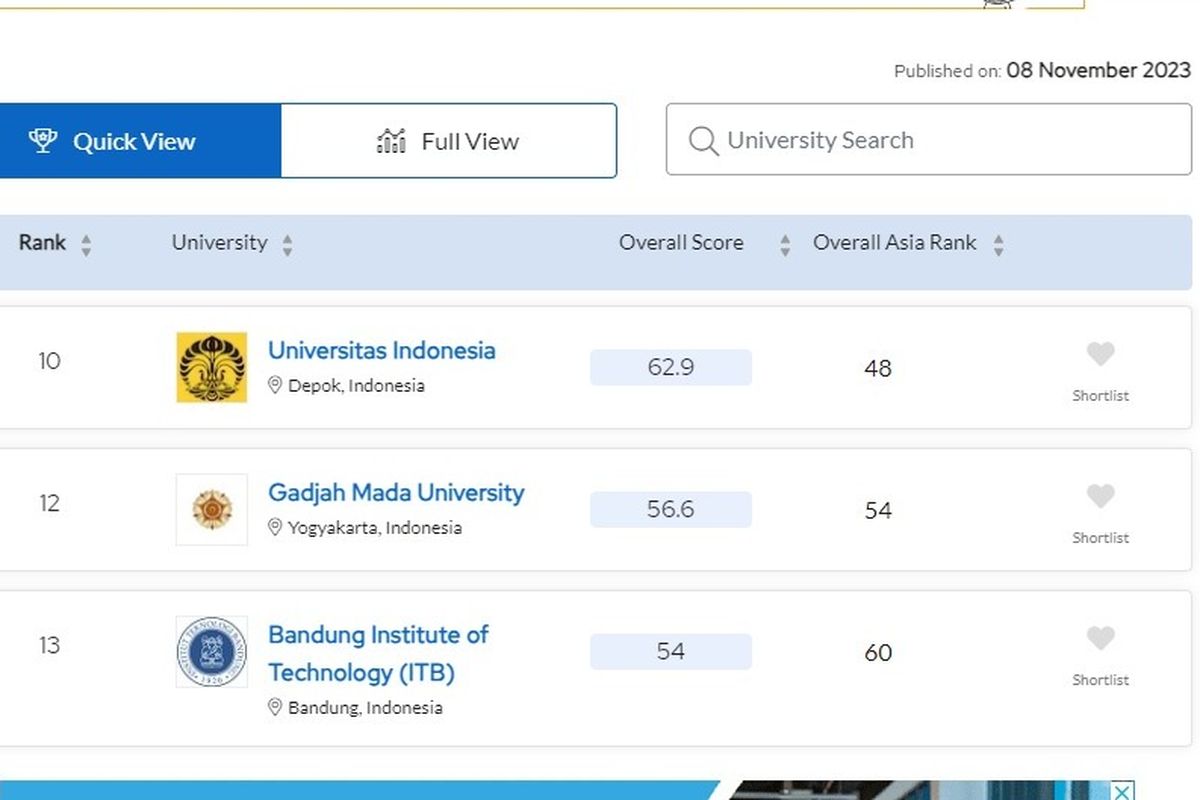Click the trophy icon on Quick View
1200x800 pixels.
[x=42, y=140]
